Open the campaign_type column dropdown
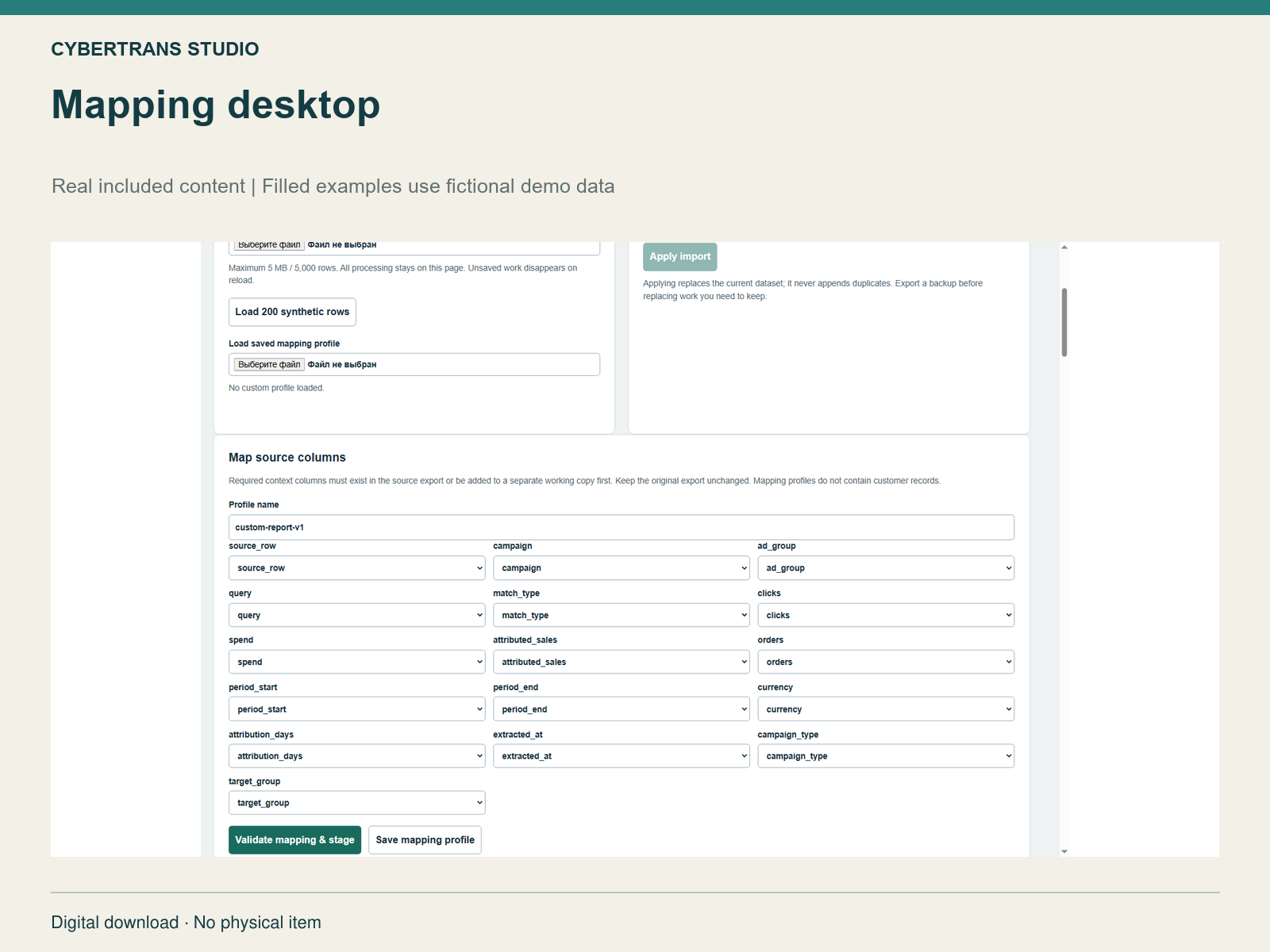This screenshot has width=1270, height=952. click(x=886, y=756)
